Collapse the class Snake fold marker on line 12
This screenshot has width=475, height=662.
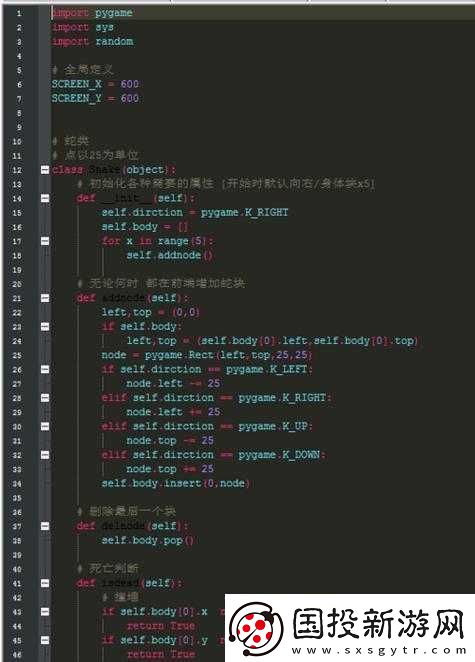coord(45,170)
